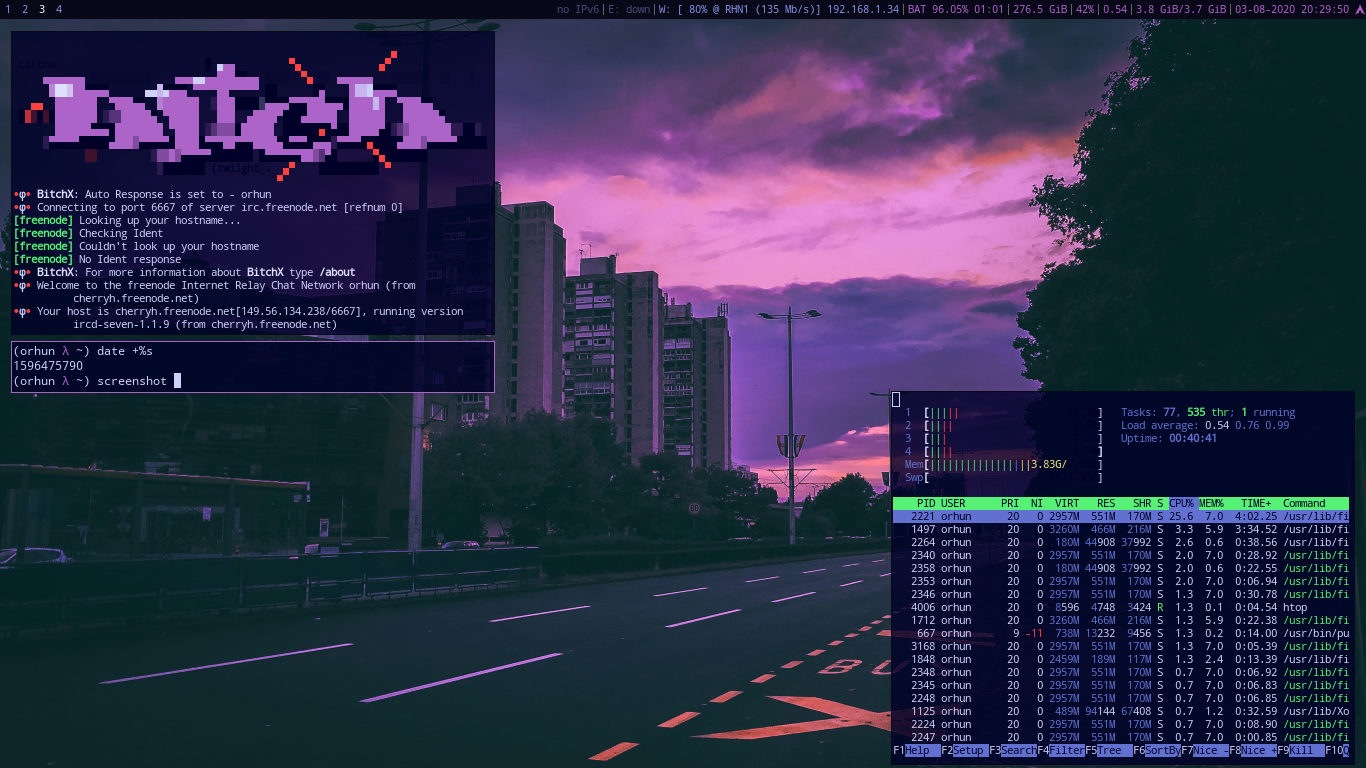This screenshot has width=1366, height=768.
Task: Select process row with PID 1848
Action: (x=1121, y=659)
